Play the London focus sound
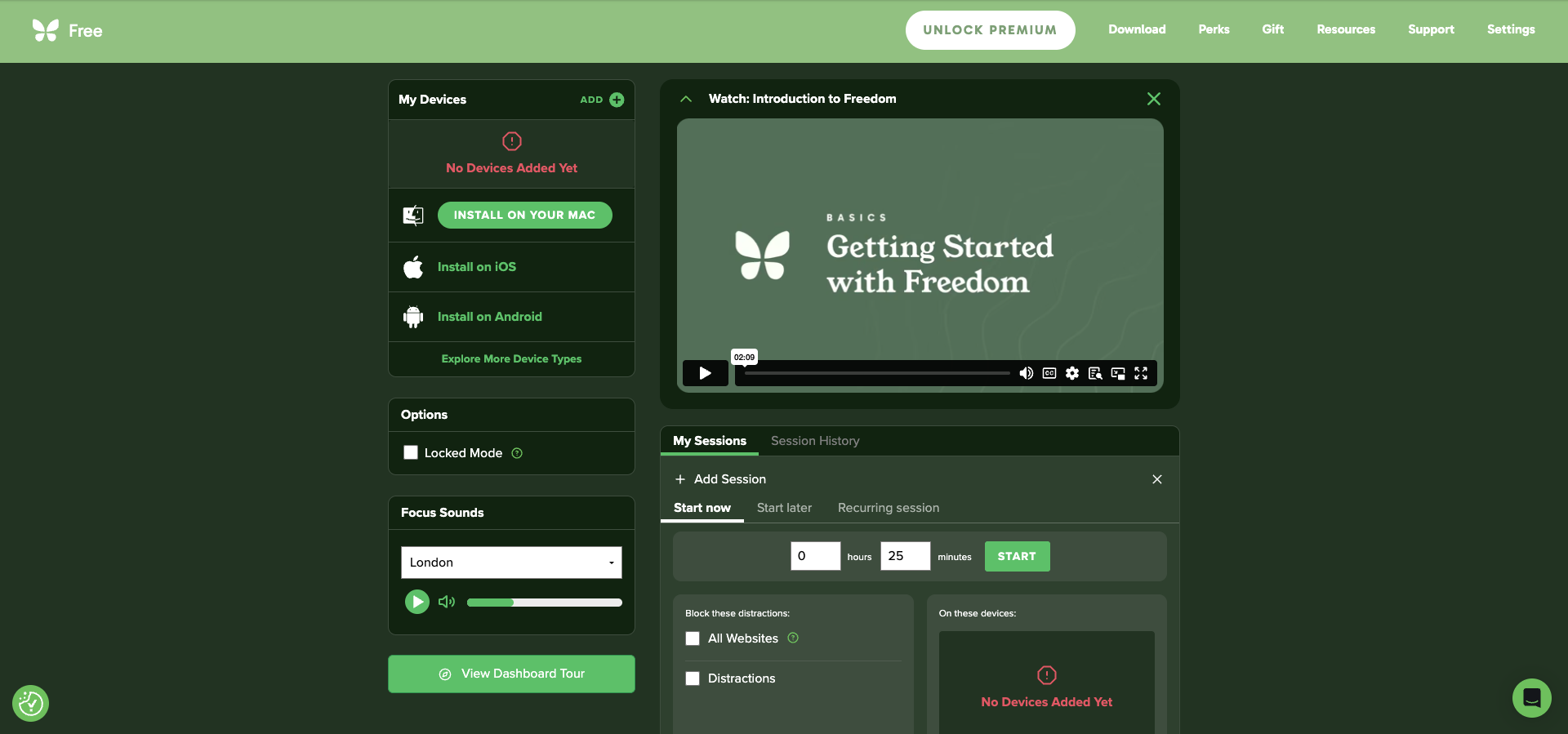Screen dimensions: 1568x734 tap(417, 602)
